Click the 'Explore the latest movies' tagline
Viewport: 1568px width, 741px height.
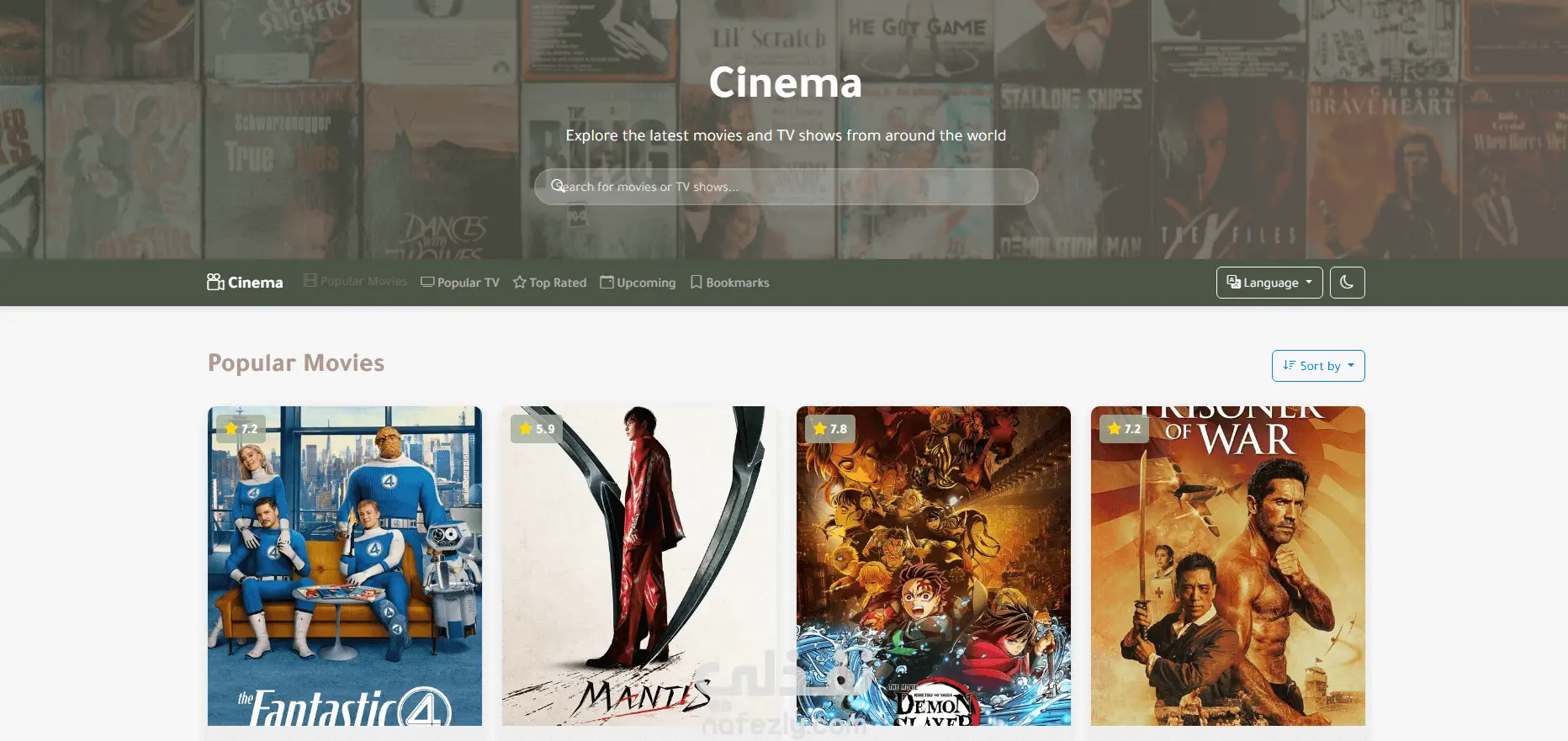click(x=786, y=135)
